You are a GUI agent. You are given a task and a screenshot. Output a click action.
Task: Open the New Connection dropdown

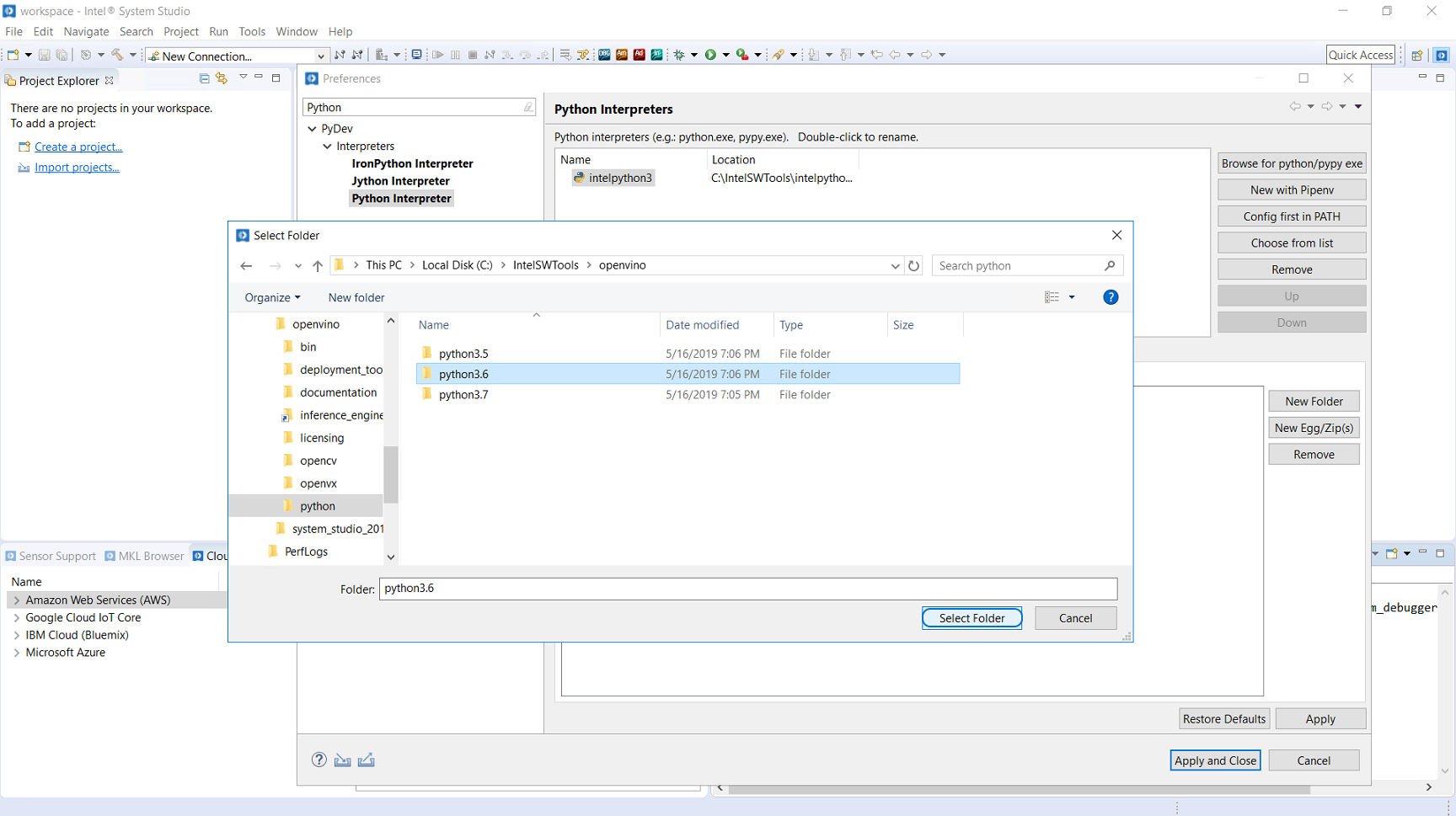pos(320,56)
